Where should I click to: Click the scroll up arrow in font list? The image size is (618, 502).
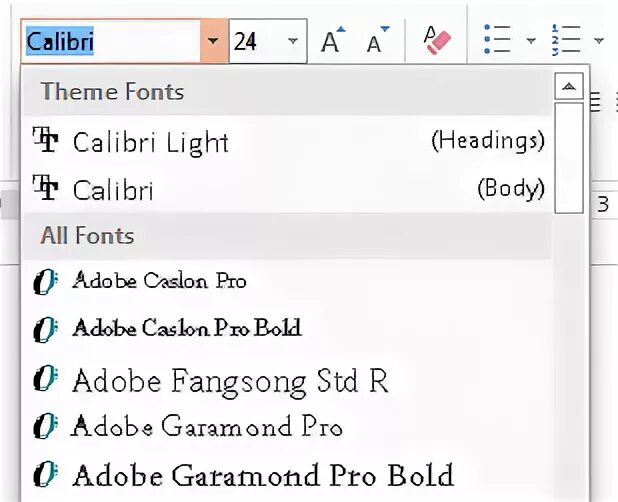click(x=568, y=86)
